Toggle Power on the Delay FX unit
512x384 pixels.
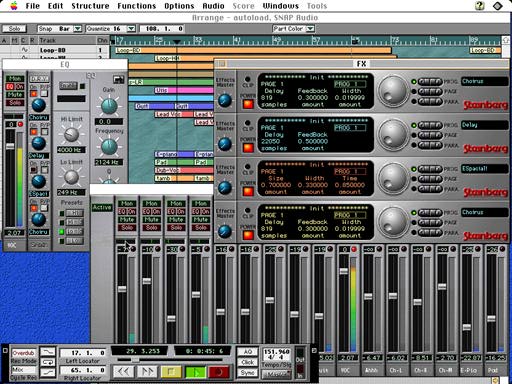tap(248, 148)
